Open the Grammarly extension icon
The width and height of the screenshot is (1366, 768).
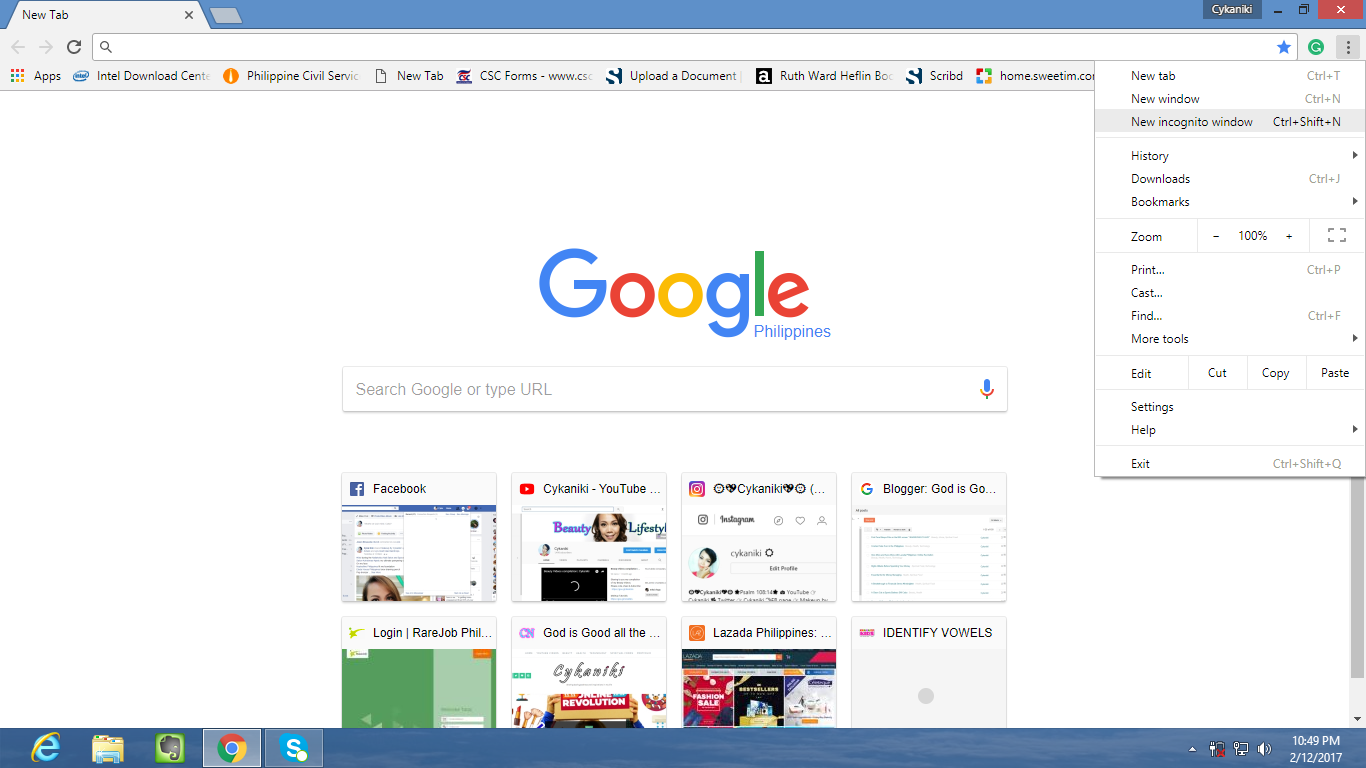1317,47
